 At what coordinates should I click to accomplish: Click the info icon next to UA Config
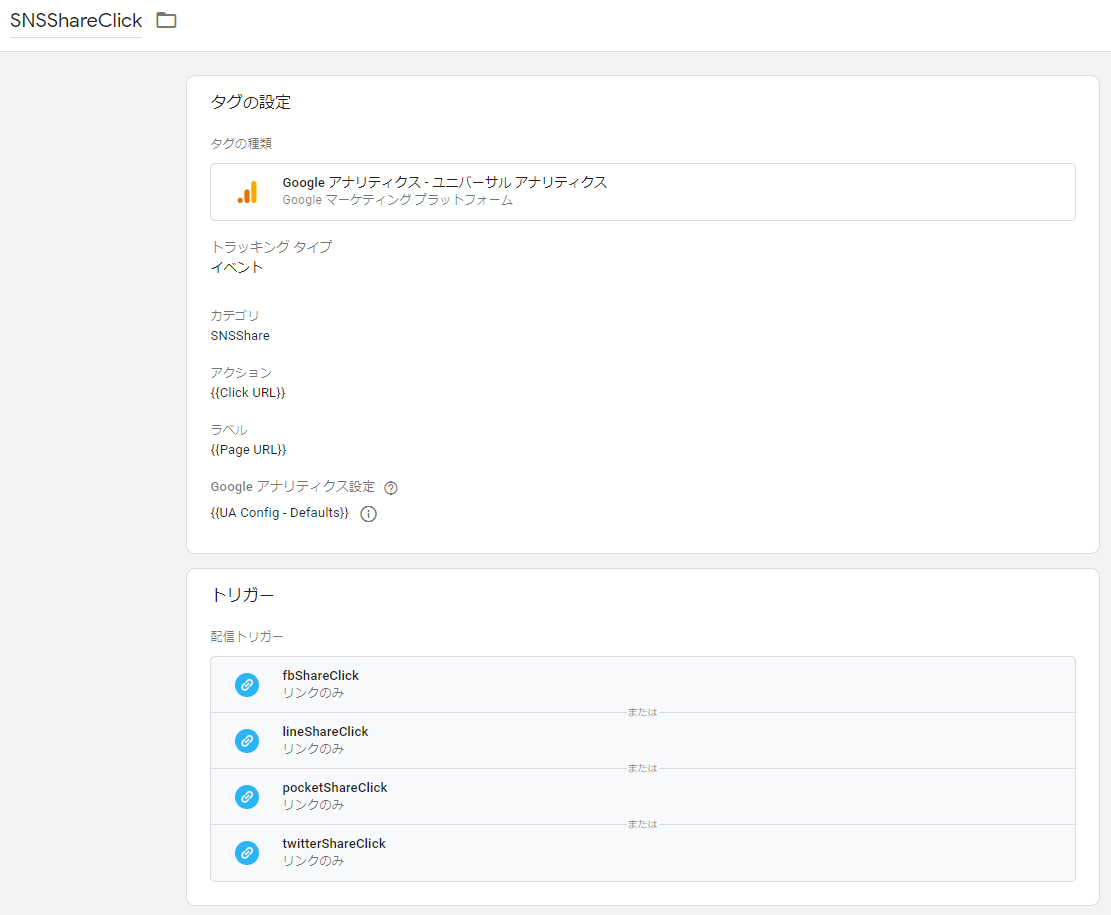(x=368, y=514)
